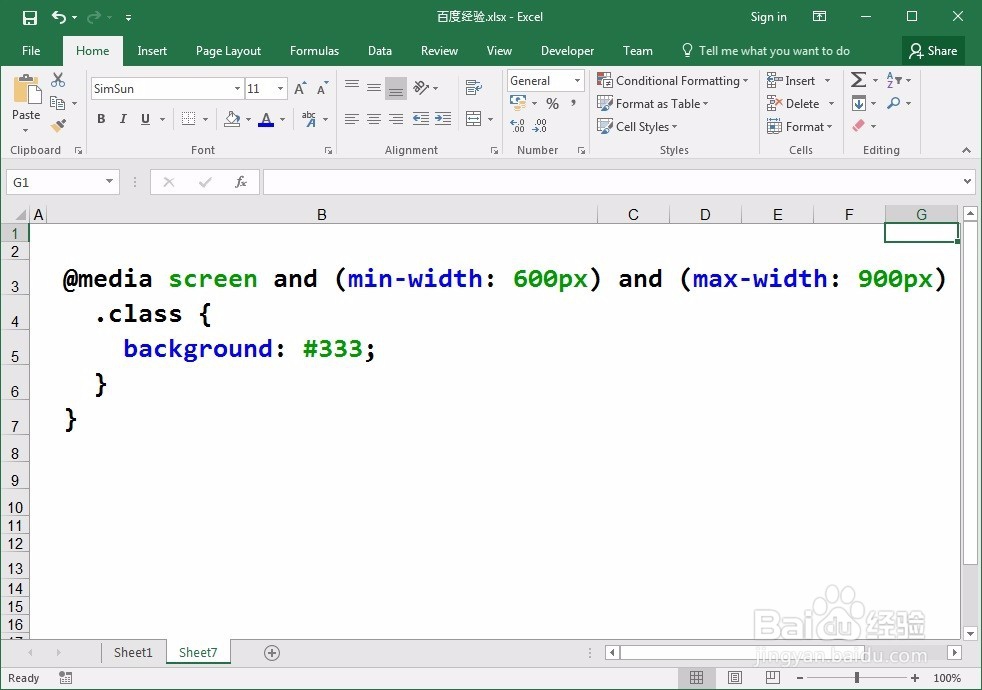This screenshot has height=690, width=982.
Task: Open the font name dropdown
Action: pyautogui.click(x=237, y=89)
